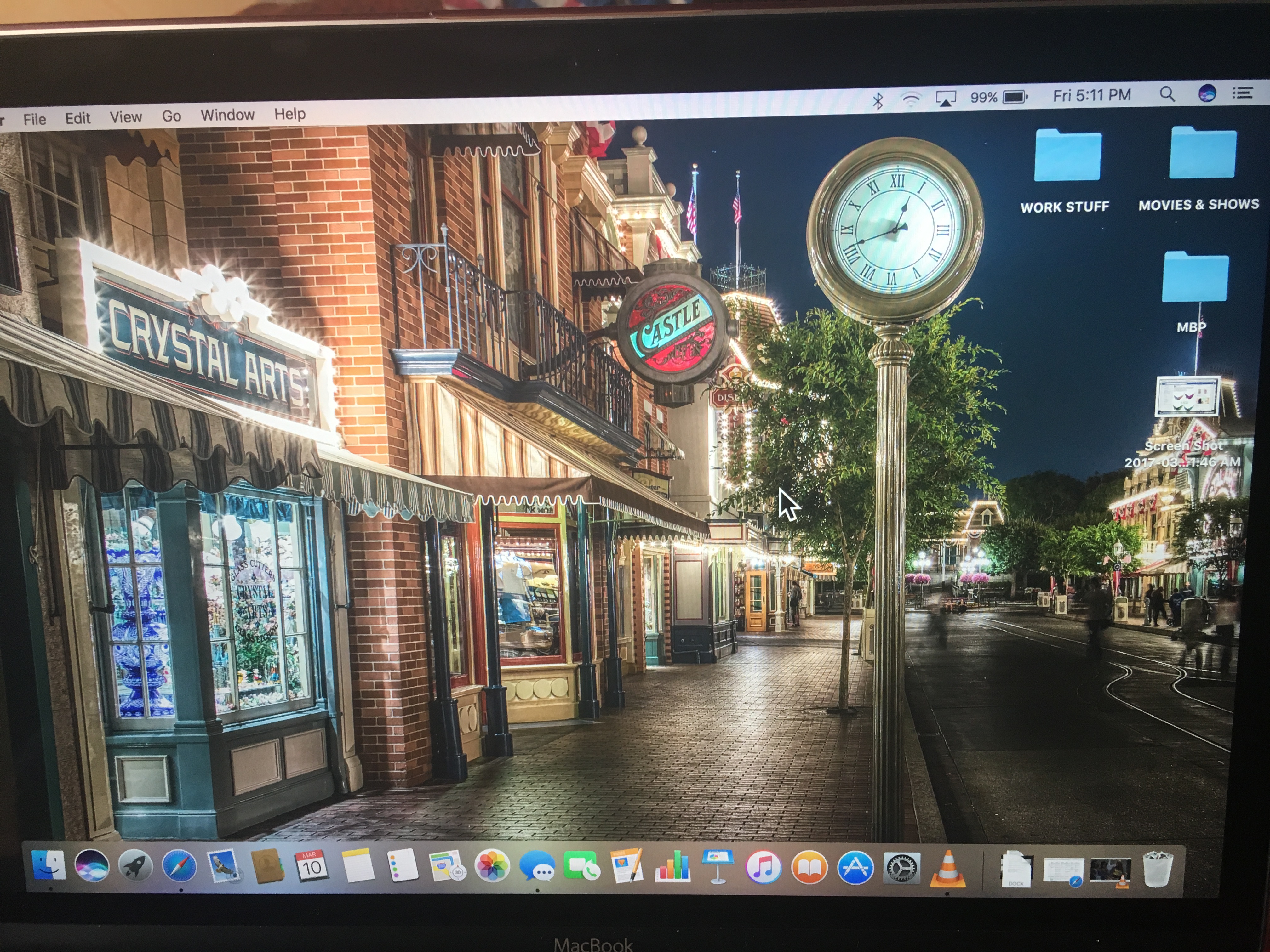
Task: Open Spotlight search magnifier
Action: [x=1167, y=94]
